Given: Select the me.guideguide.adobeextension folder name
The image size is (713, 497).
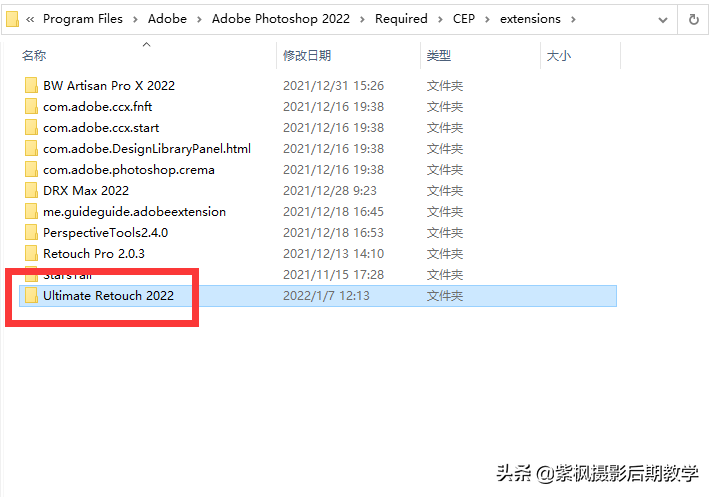Looking at the screenshot, I should click(x=134, y=211).
